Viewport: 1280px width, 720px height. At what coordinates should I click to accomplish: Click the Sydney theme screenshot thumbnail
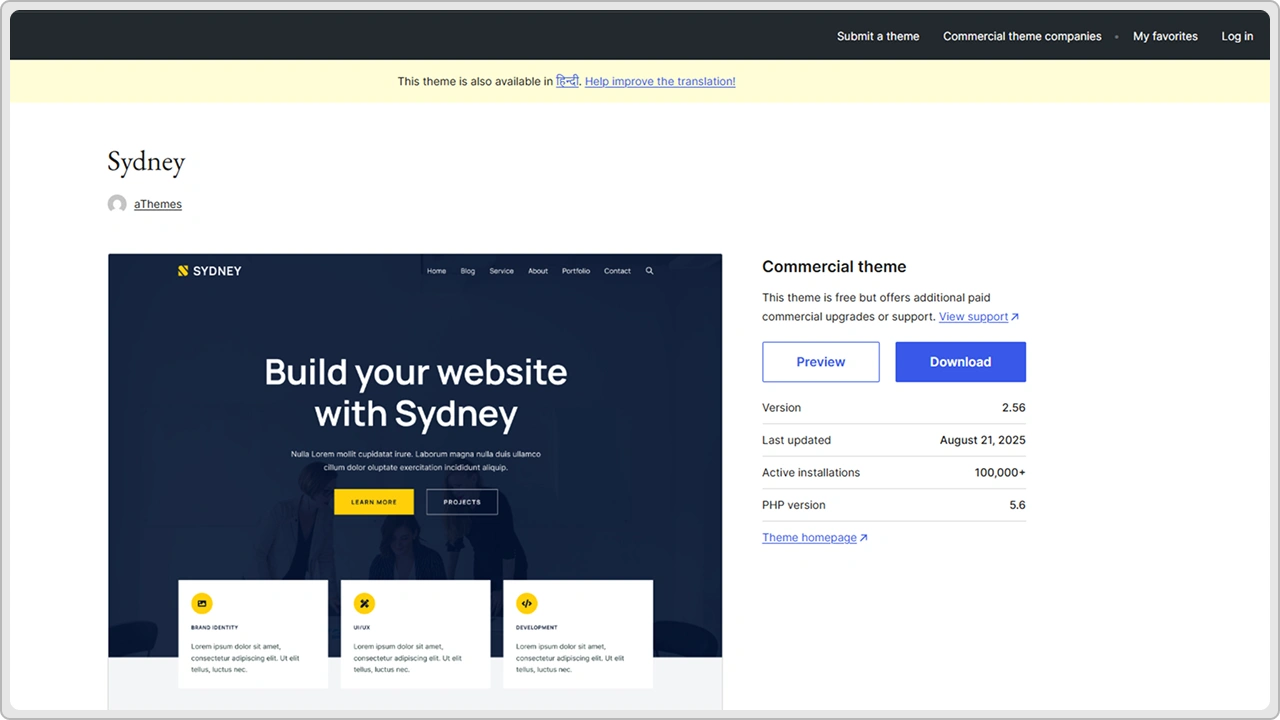pos(415,482)
